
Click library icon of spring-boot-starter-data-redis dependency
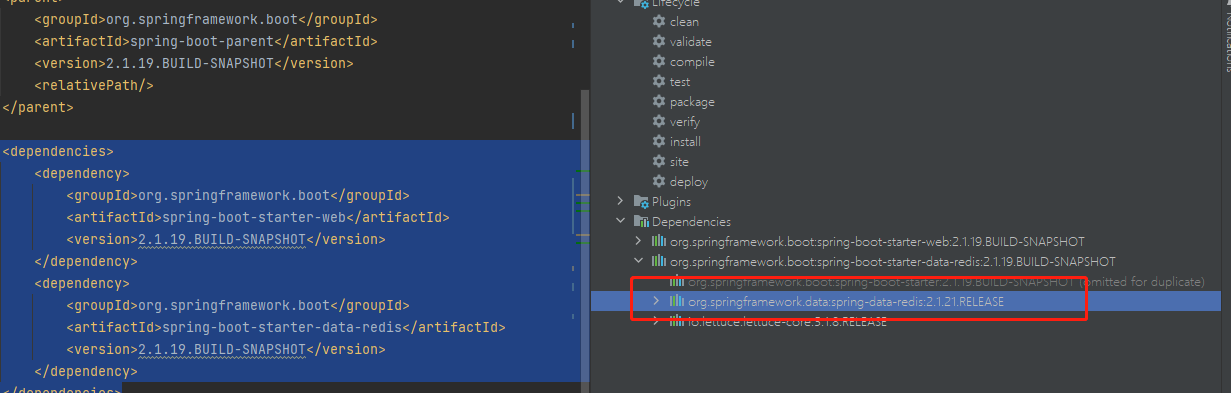[x=659, y=261]
